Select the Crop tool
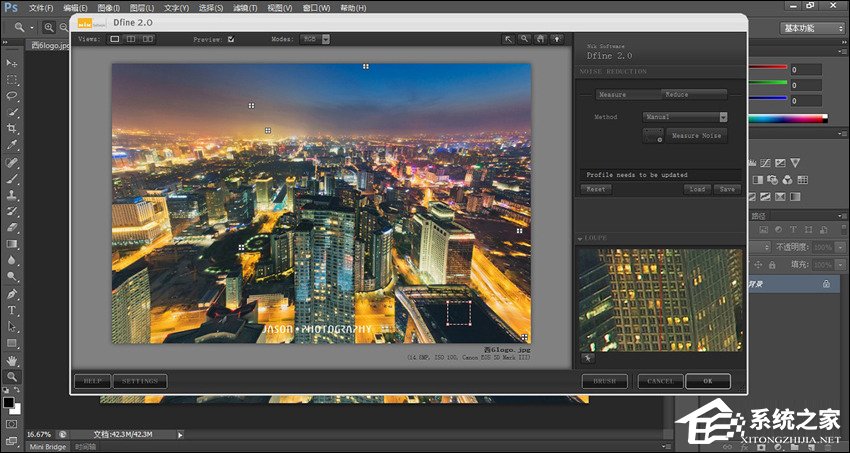 click(x=12, y=129)
